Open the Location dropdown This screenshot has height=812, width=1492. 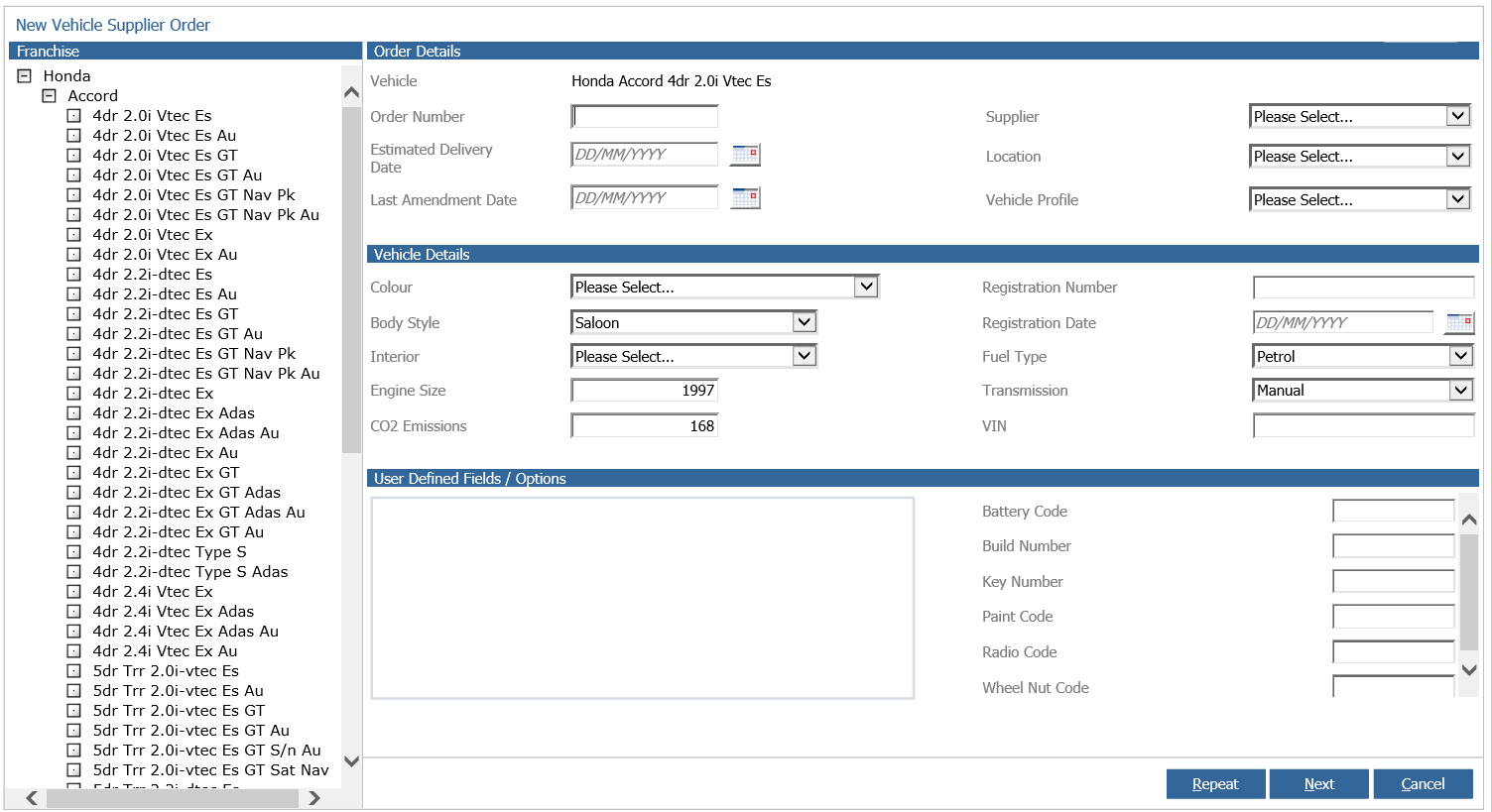(1359, 156)
